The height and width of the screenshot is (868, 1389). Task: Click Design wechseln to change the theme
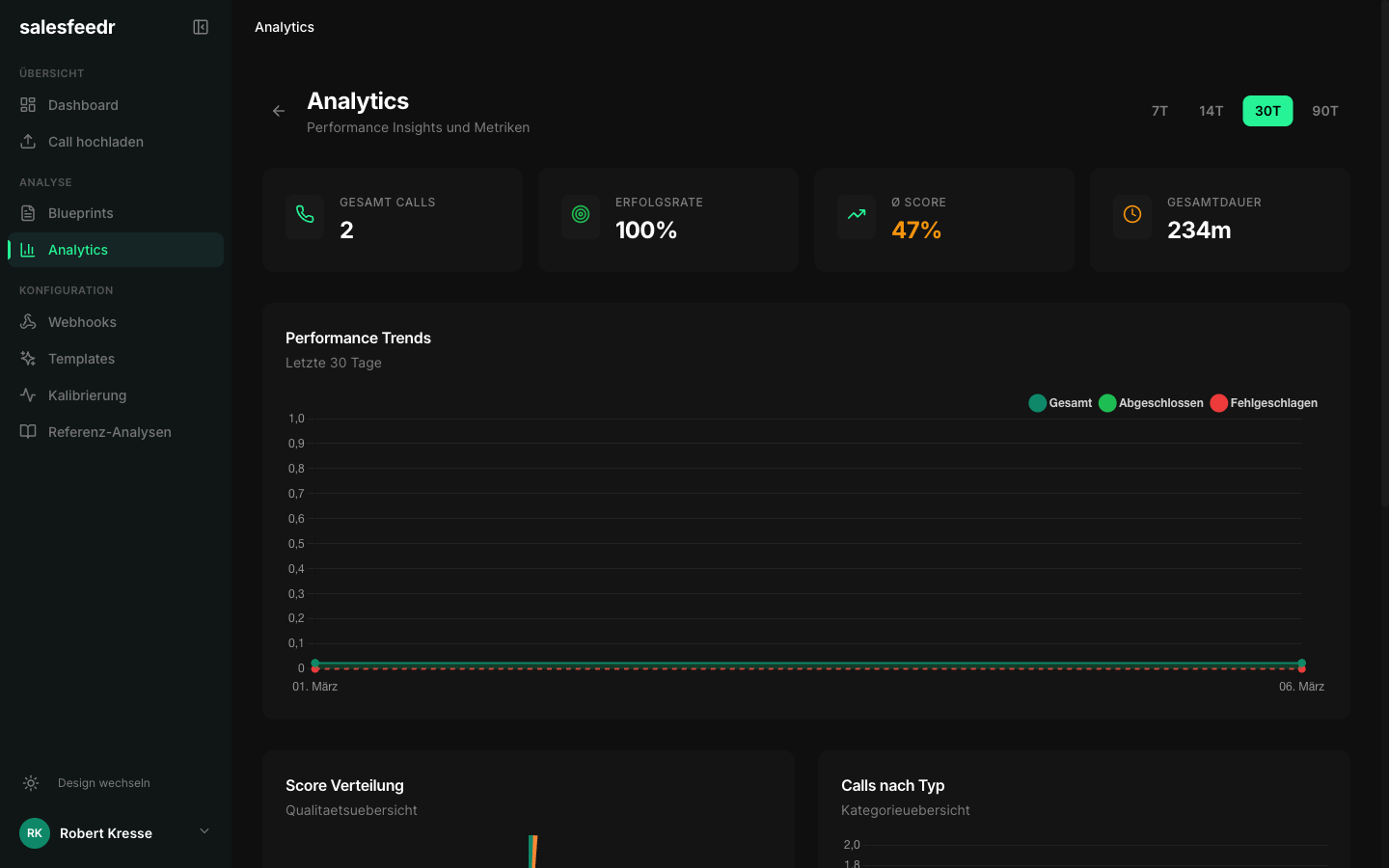(103, 783)
